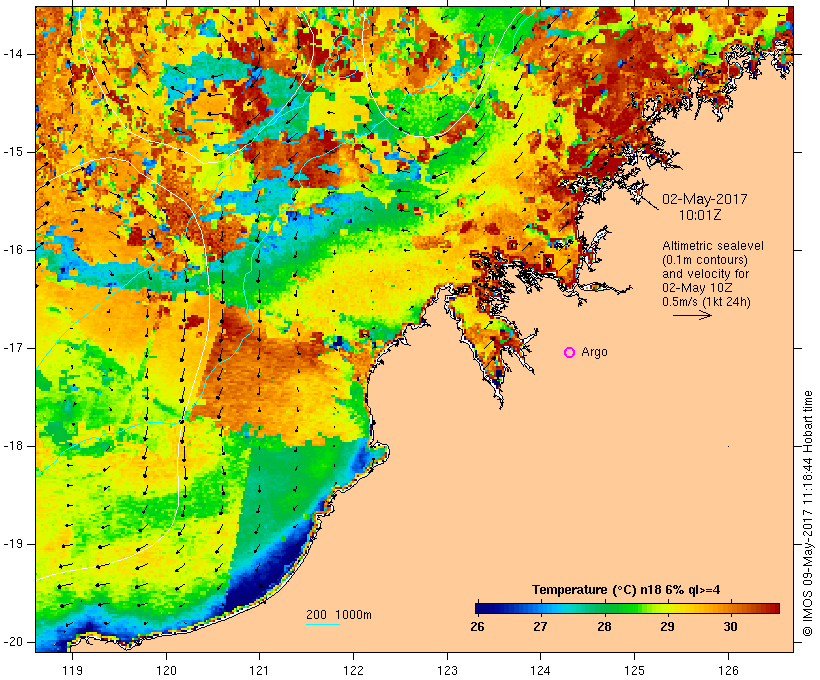
Task: Click the '(0.1m contours)' legend text
Action: 705,260
